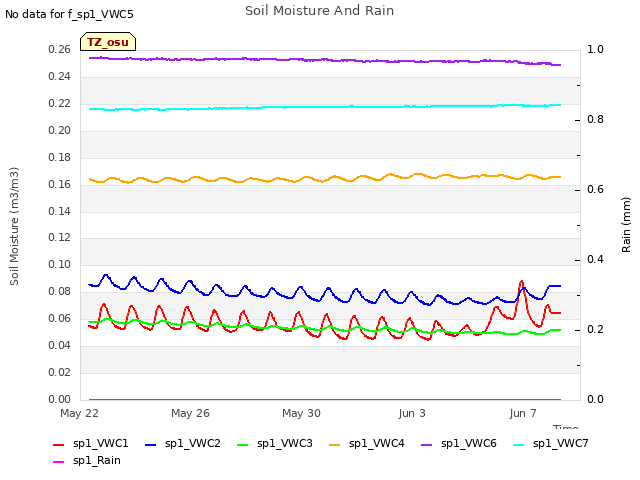
Task: Click the Jun 7 date tick label
Action: [x=523, y=413]
